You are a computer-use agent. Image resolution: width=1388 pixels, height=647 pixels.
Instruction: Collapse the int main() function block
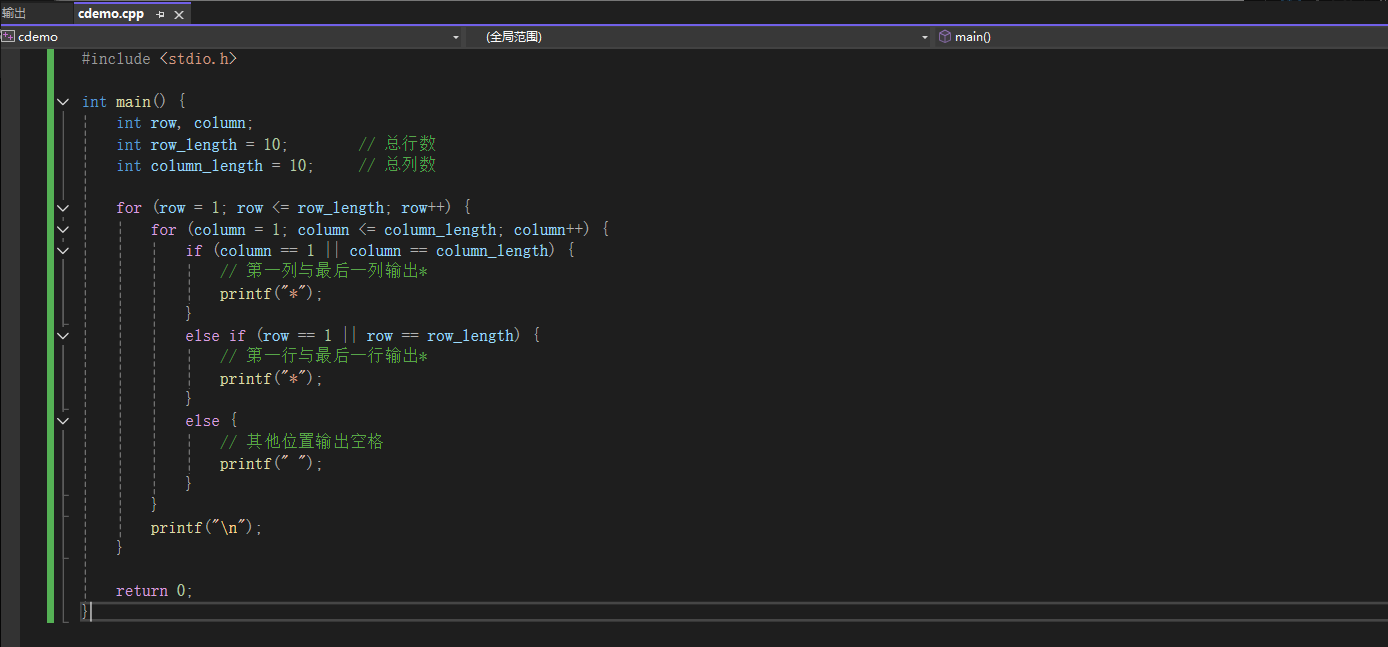[63, 102]
